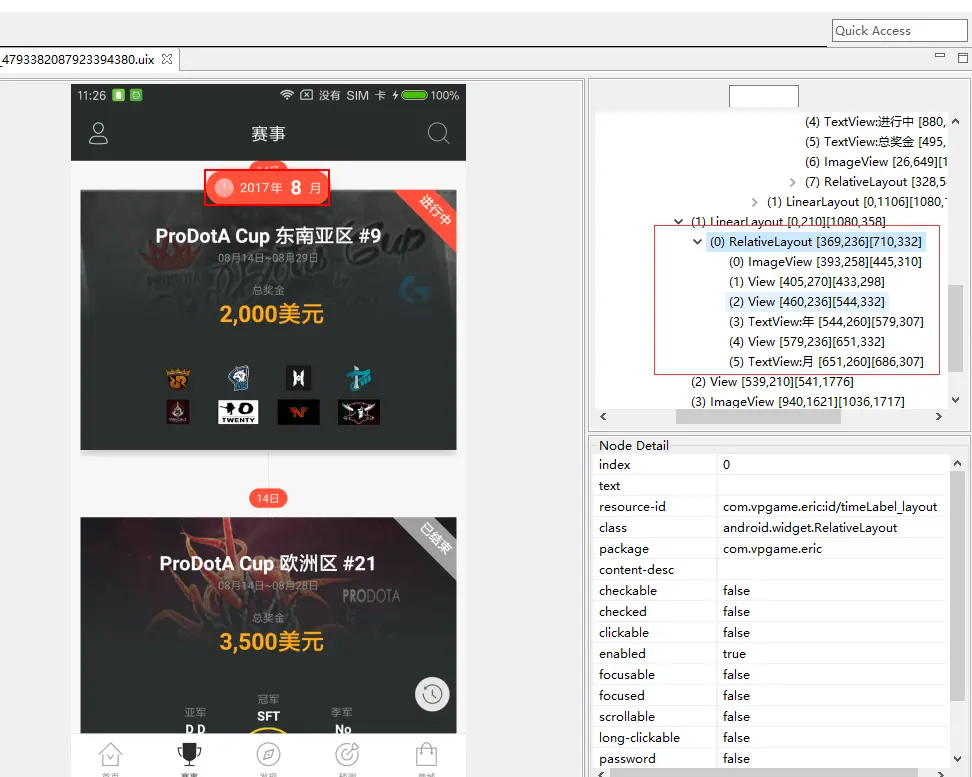Open the user profile icon in the app header

(98, 133)
